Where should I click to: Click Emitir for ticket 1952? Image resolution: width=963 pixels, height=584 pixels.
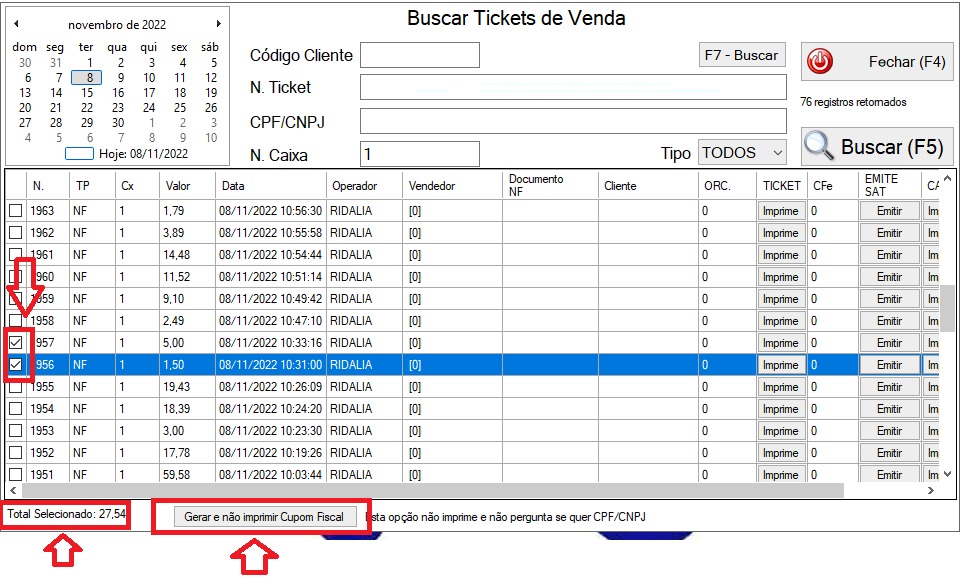pos(889,453)
